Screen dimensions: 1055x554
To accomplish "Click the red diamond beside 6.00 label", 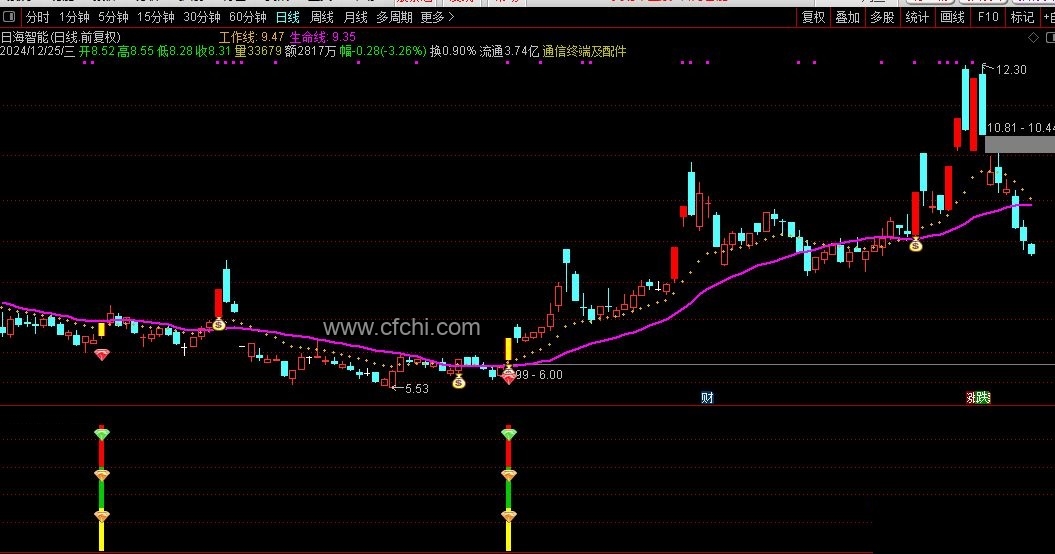I will point(509,377).
